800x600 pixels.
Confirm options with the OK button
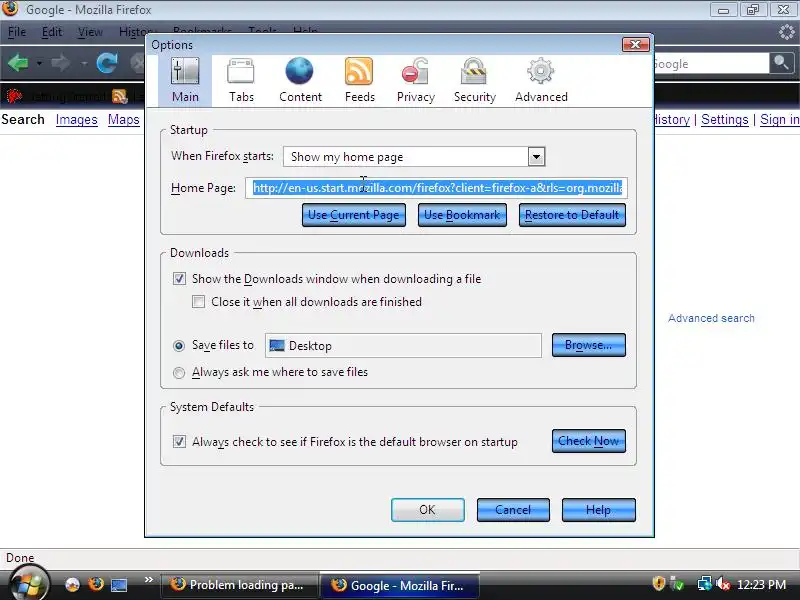pyautogui.click(x=428, y=510)
